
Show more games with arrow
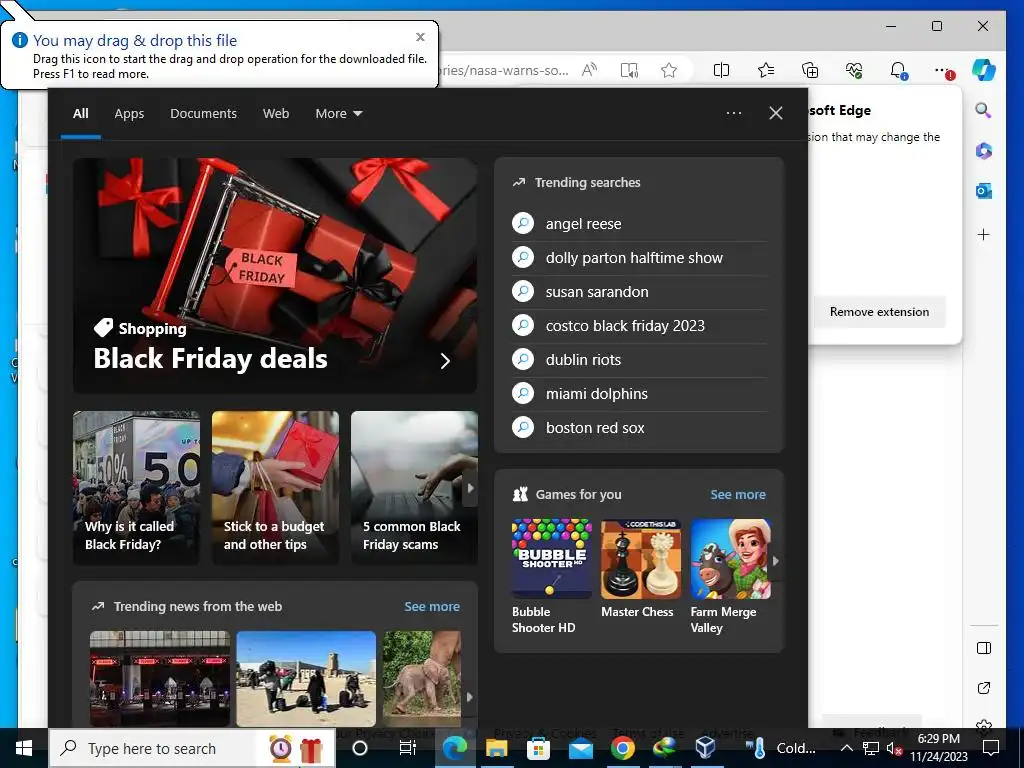click(x=776, y=560)
